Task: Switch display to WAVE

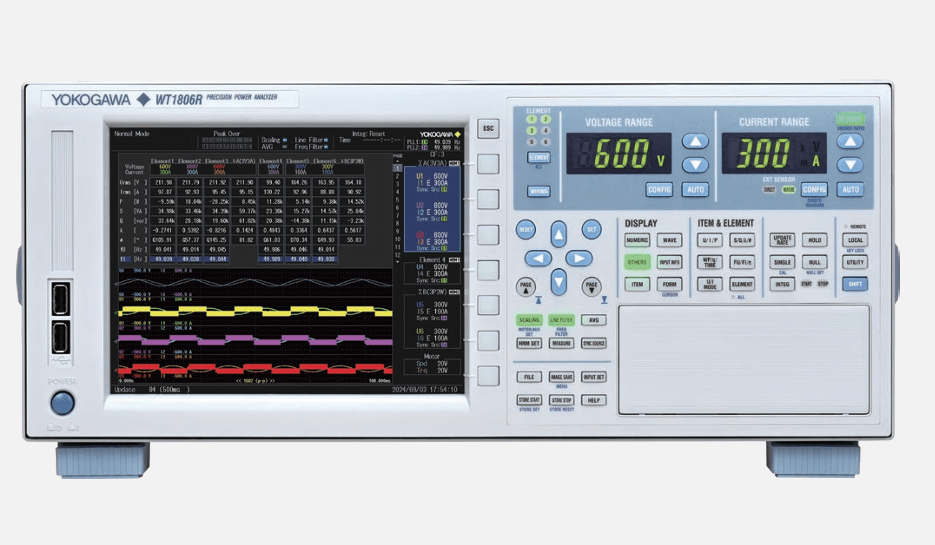Action: coord(670,240)
